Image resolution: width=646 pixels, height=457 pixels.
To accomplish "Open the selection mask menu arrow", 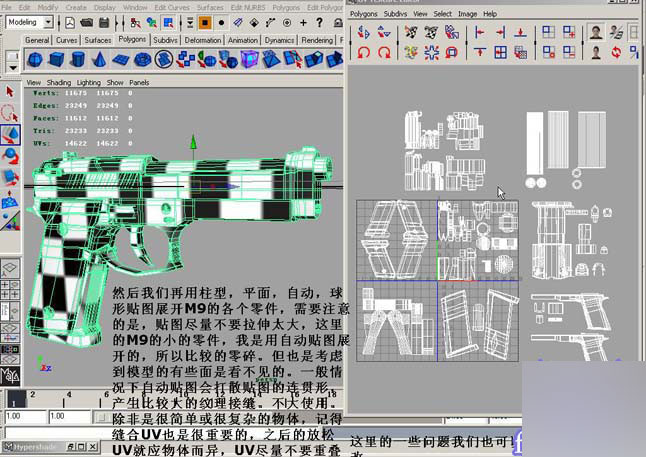I will pos(190,23).
